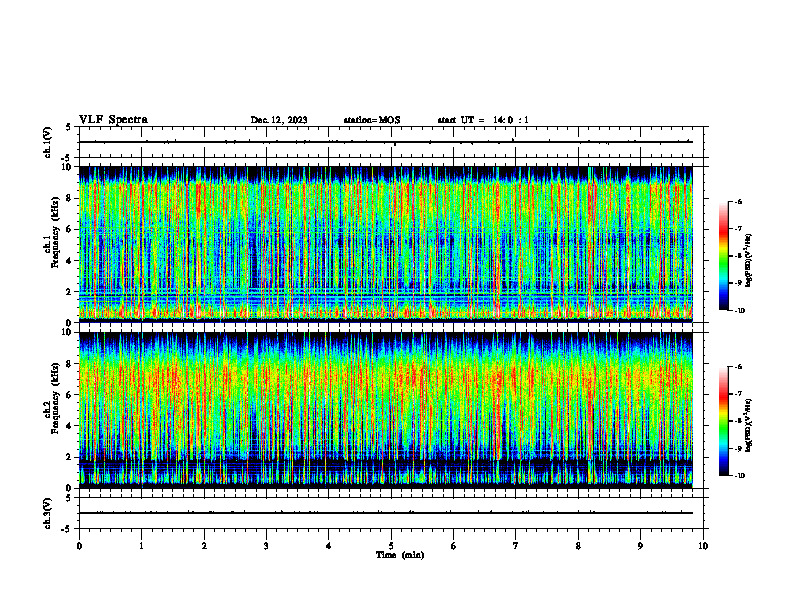Click the time axis tick label 4
Image resolution: width=792 pixels, height=612 pixels.
[329, 546]
